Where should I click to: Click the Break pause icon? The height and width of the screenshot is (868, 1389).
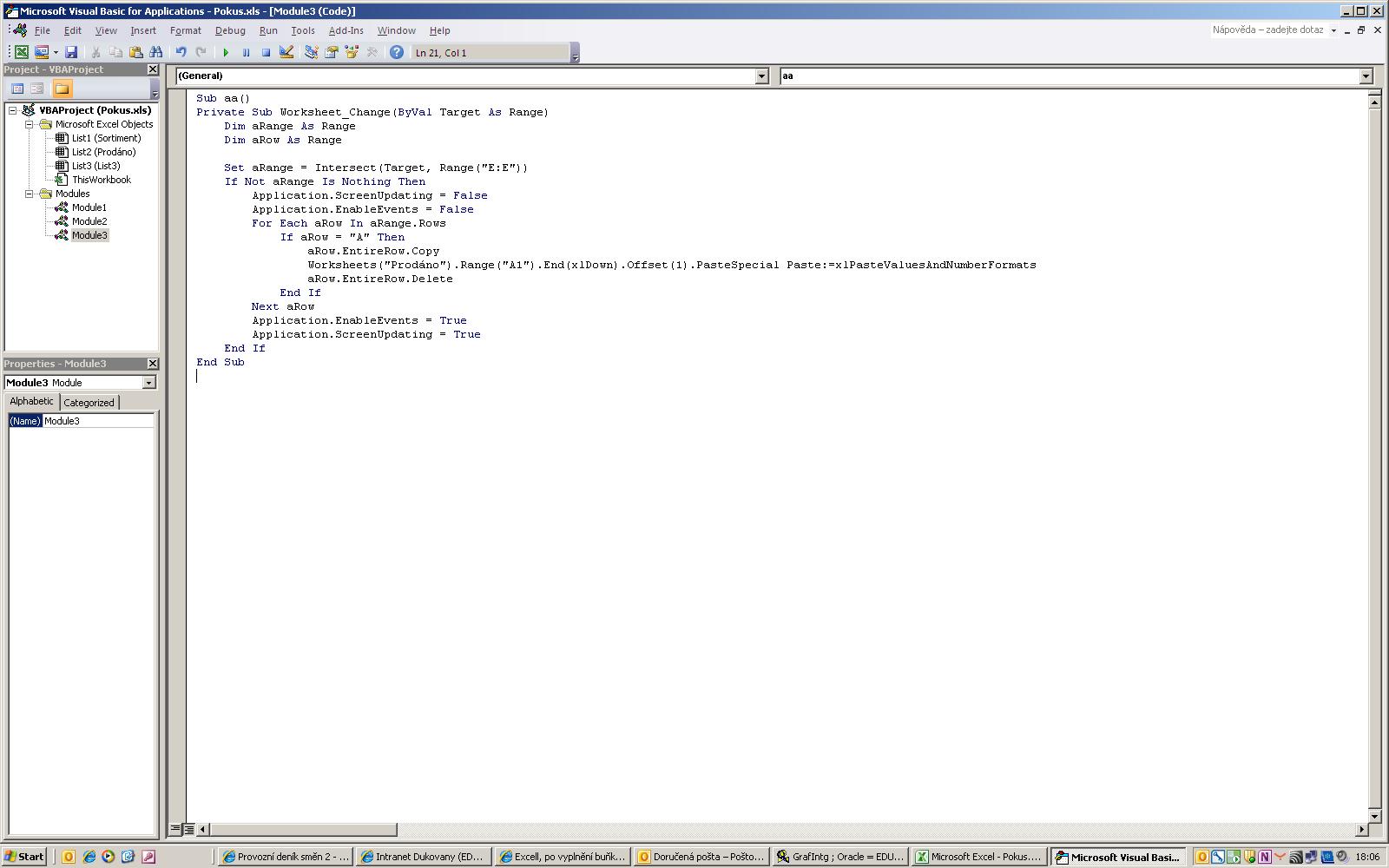tap(246, 52)
